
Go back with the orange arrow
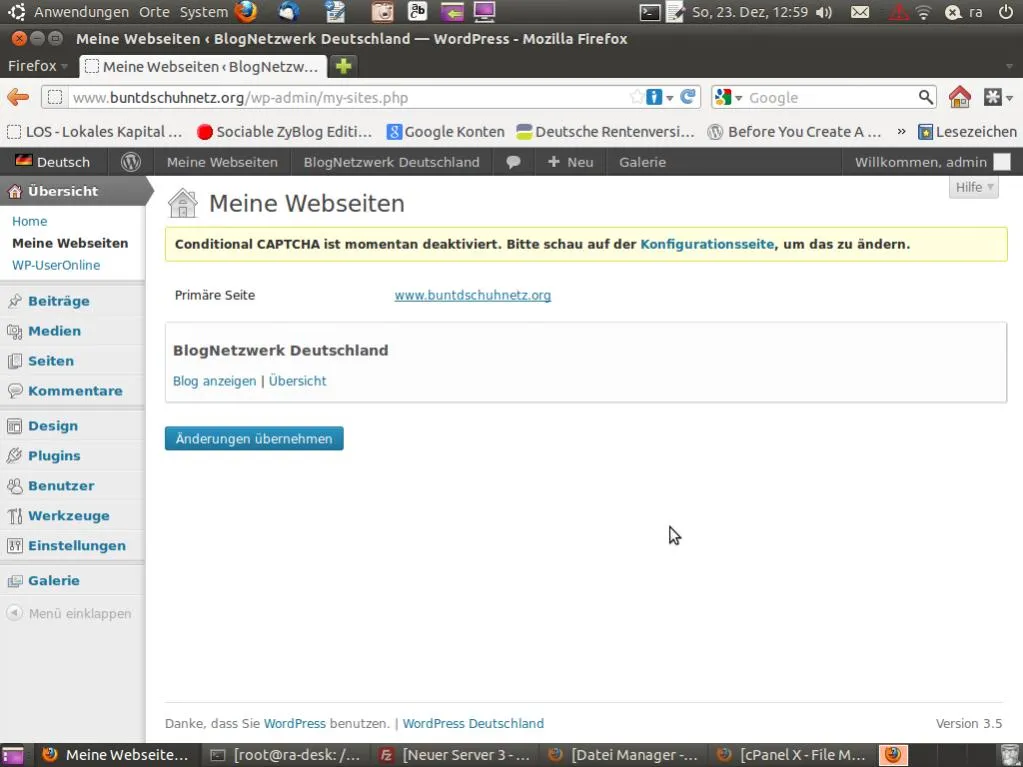pyautogui.click(x=18, y=97)
